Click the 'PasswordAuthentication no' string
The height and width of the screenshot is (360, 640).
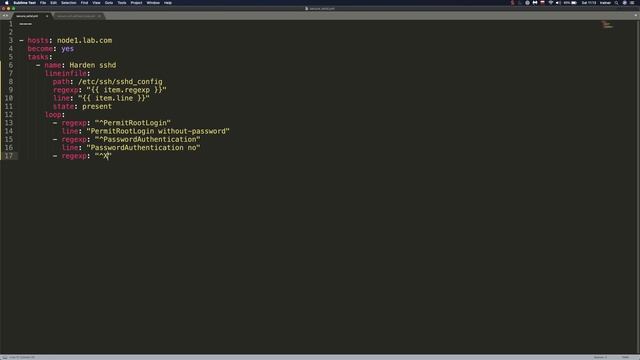coord(143,147)
